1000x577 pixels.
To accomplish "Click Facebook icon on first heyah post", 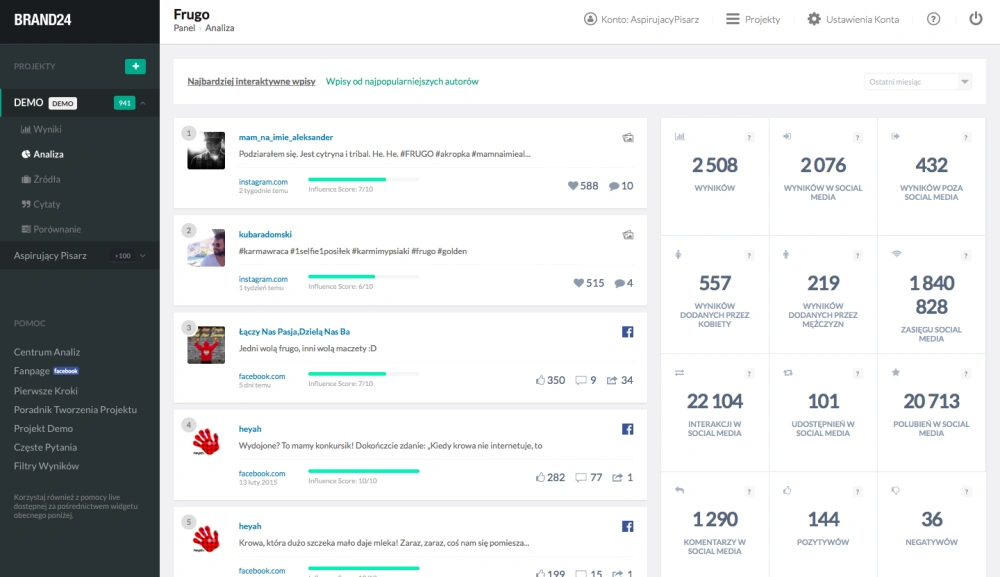I will click(x=628, y=429).
